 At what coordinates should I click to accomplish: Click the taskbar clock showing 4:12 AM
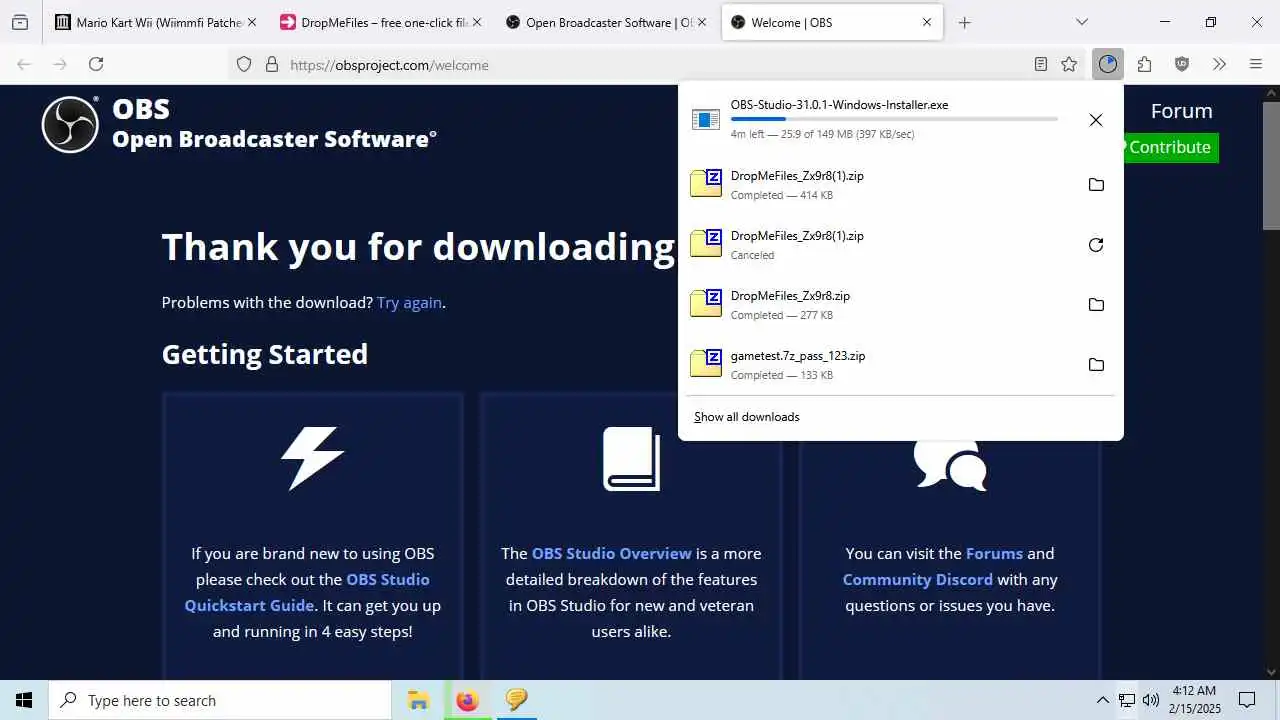[1195, 700]
